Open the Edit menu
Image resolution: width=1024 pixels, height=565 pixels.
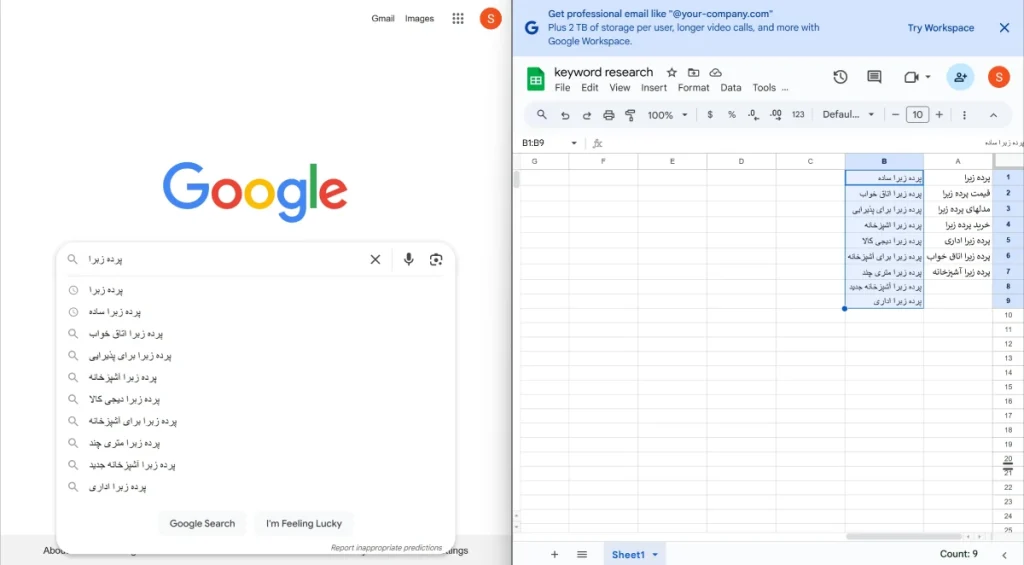590,88
